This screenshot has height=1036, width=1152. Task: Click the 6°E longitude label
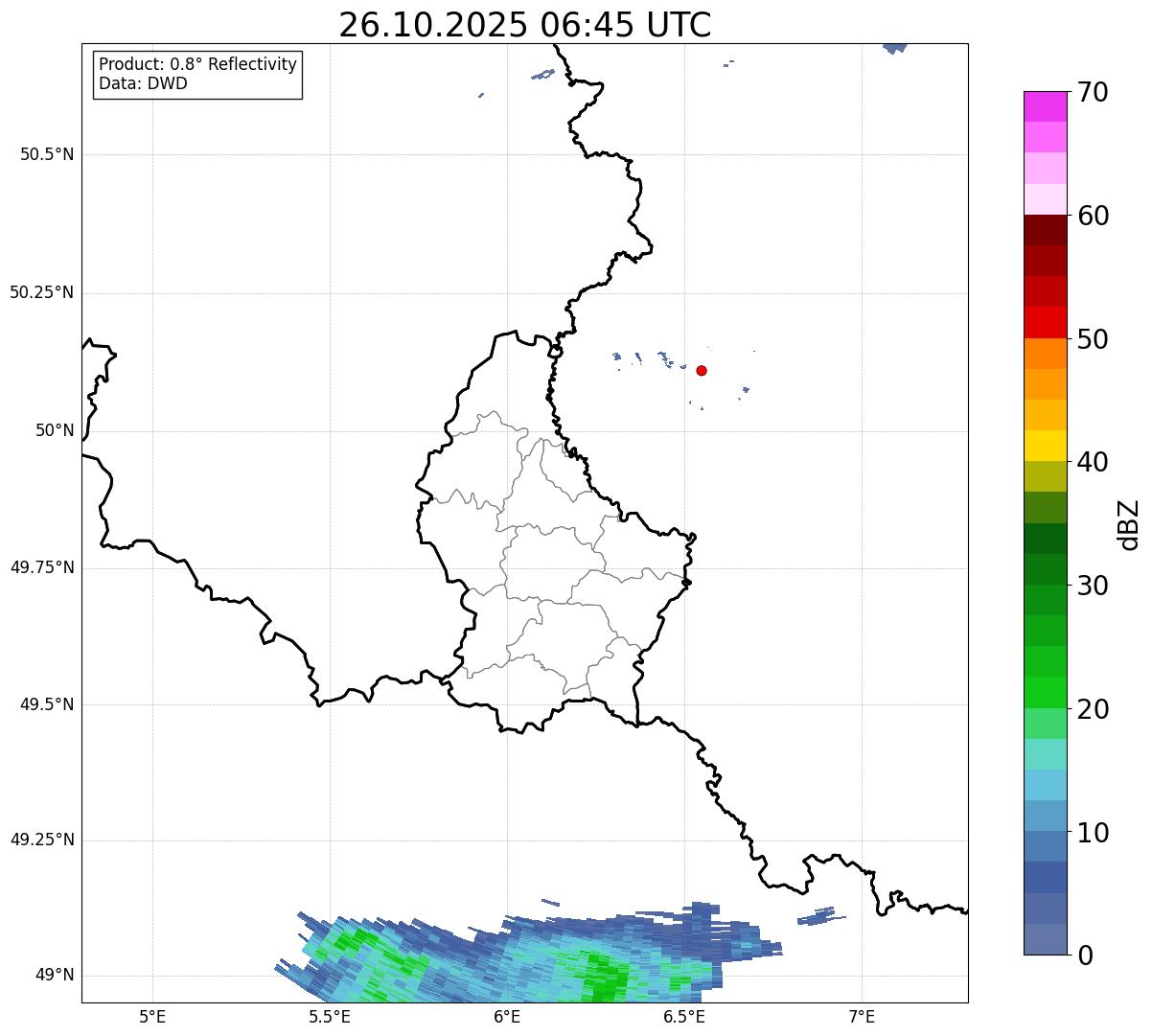507,1016
